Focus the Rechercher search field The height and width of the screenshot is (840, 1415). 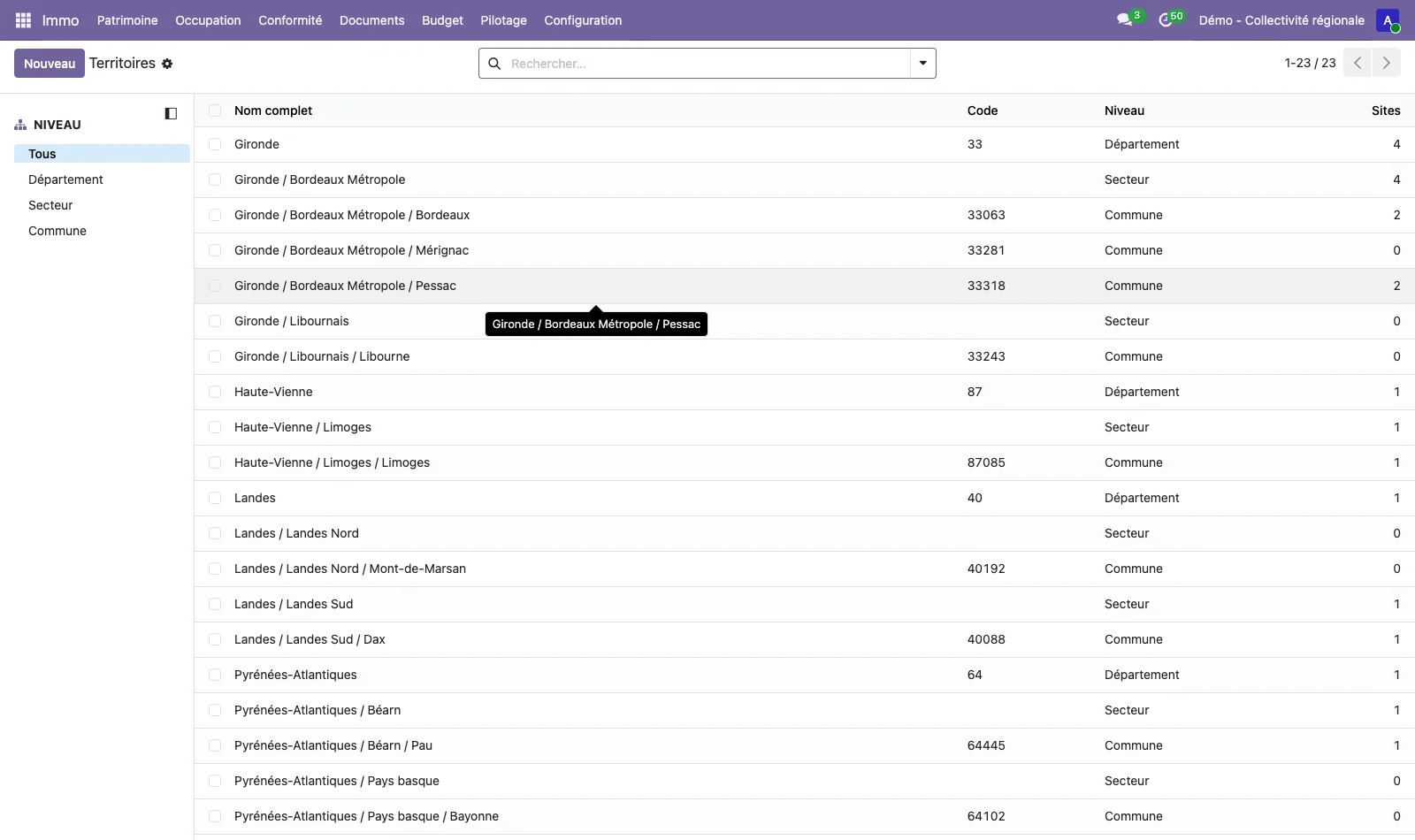tap(707, 64)
